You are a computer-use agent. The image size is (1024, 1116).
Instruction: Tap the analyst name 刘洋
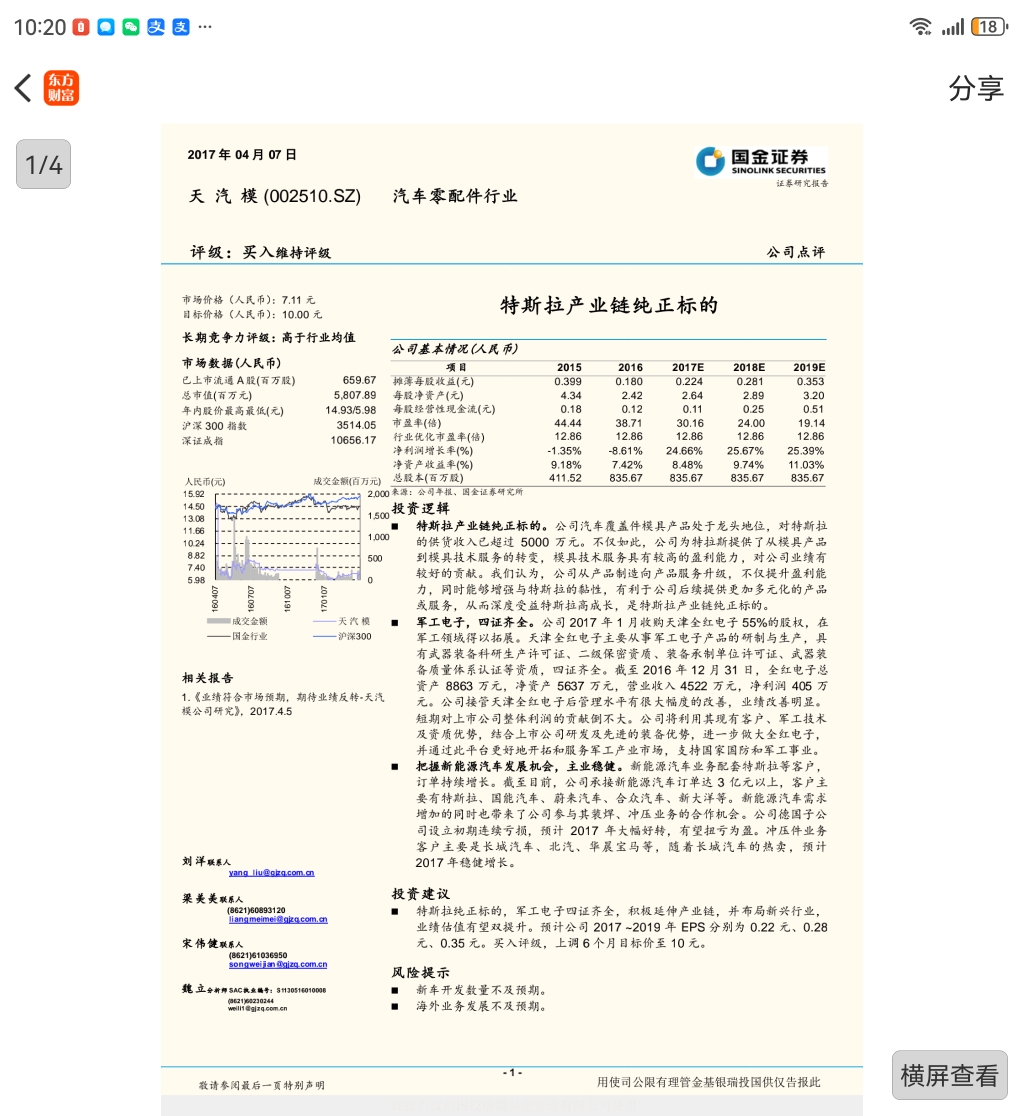194,861
